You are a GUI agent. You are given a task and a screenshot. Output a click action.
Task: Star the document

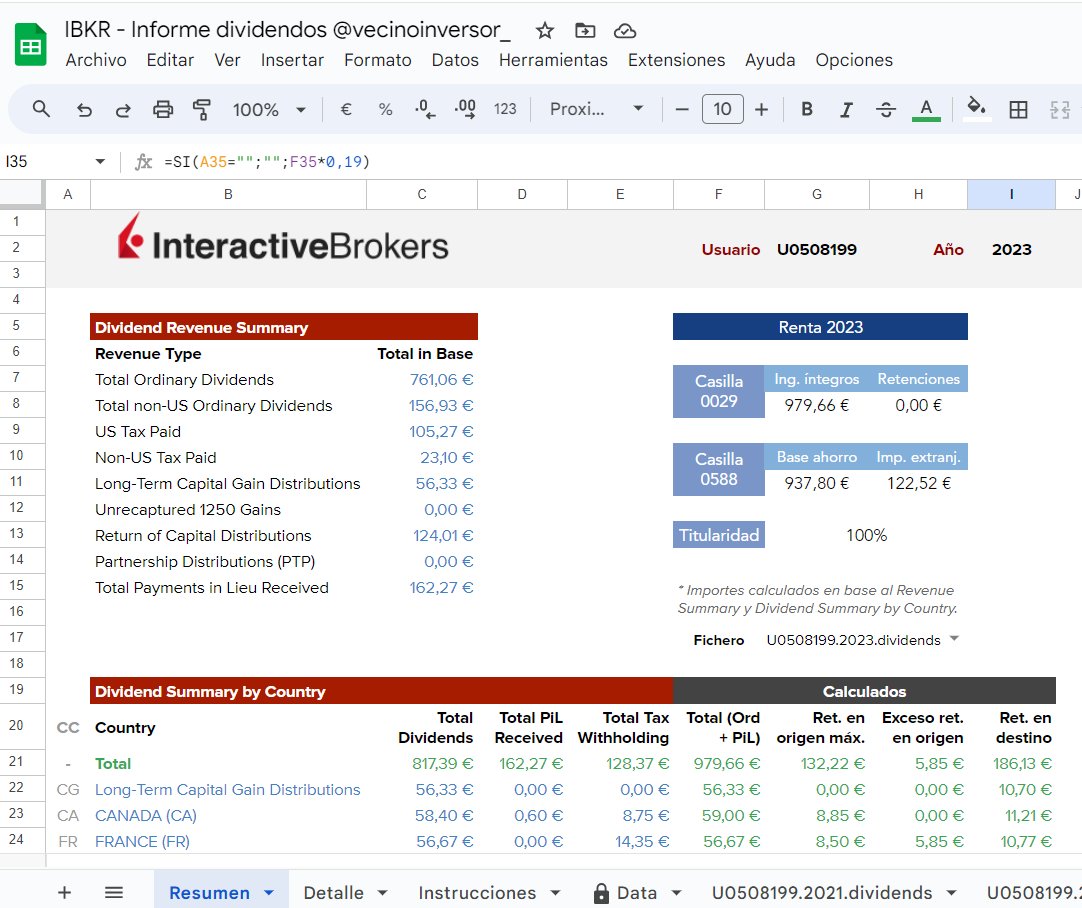coord(544,30)
